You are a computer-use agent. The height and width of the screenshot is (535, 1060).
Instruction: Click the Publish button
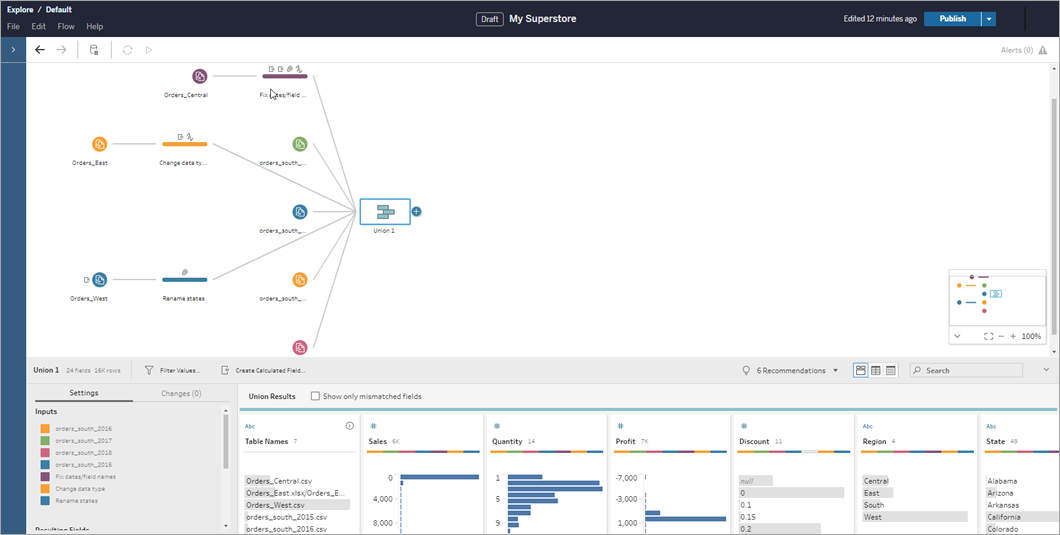(x=953, y=19)
